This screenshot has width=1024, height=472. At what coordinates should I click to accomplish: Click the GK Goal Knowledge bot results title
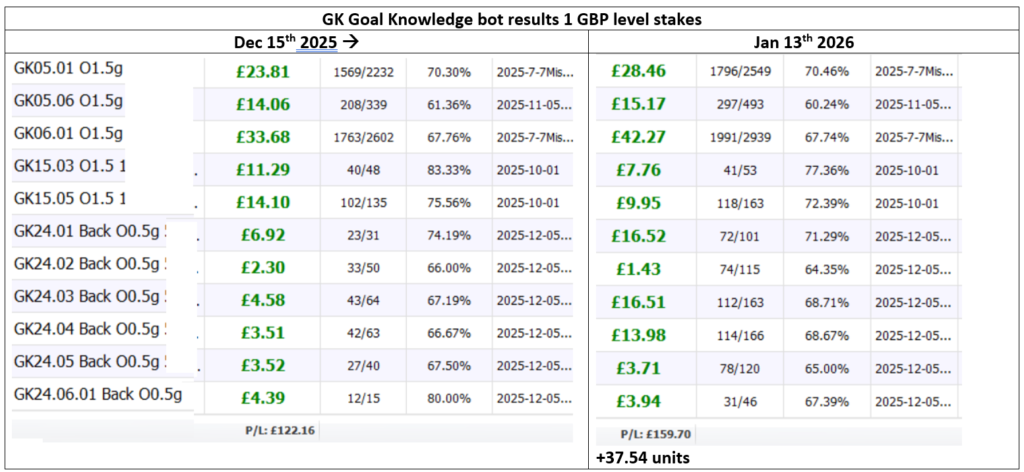tap(511, 18)
